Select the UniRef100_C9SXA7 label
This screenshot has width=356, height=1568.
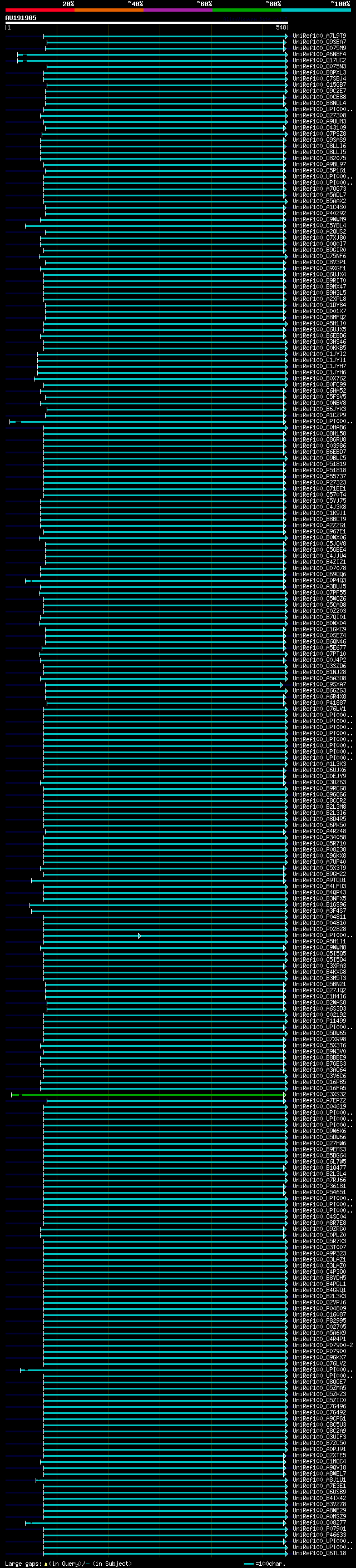pos(319,685)
